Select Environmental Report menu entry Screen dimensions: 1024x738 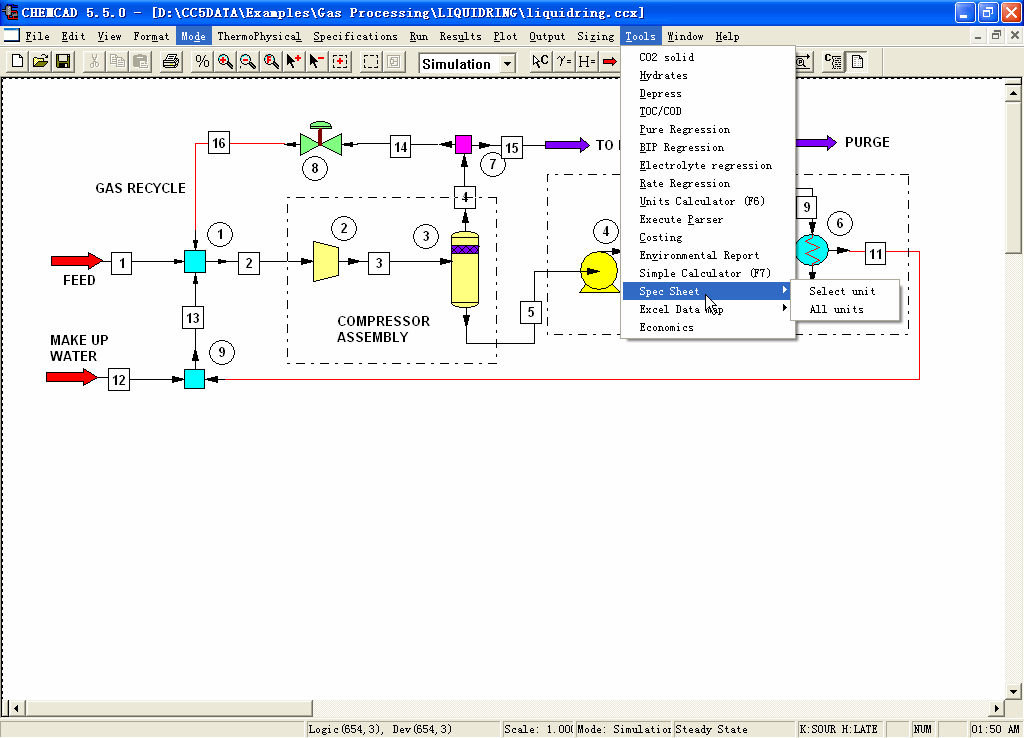(707, 255)
